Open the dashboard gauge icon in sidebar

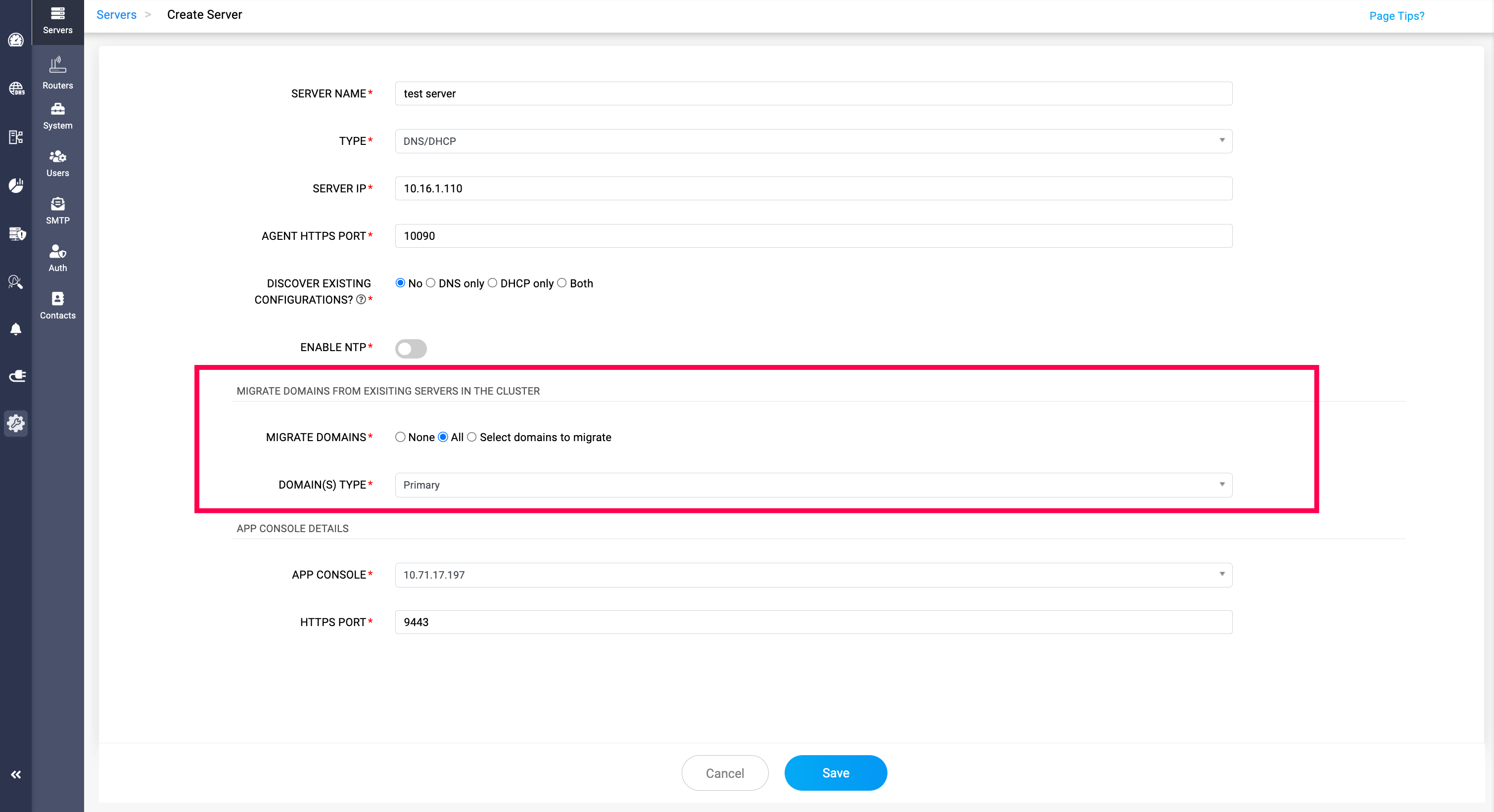pyautogui.click(x=16, y=40)
